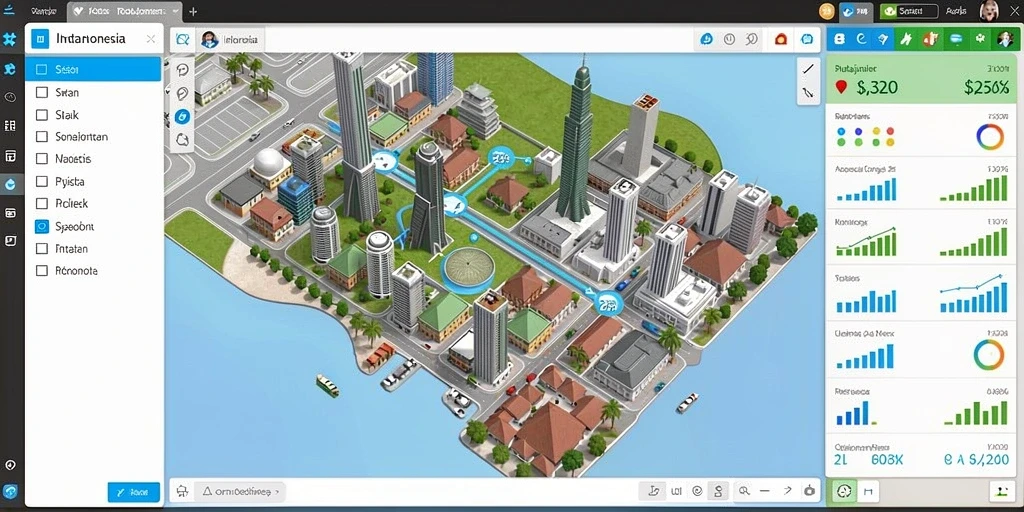This screenshot has height=512, width=1024.
Task: Enable the Sonalortan checkbox
Action: click(x=42, y=137)
